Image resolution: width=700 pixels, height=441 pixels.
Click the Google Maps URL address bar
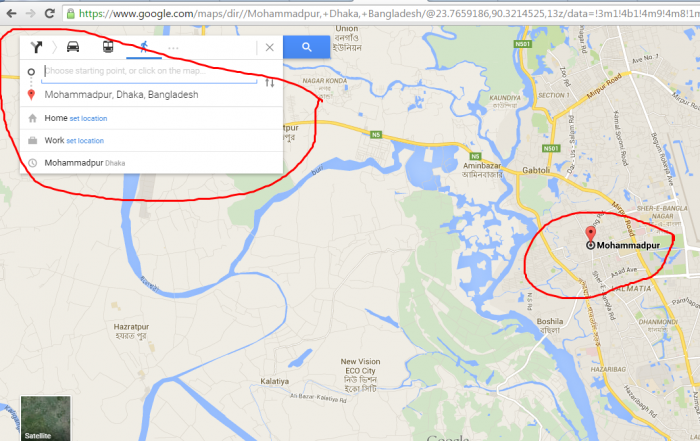pos(384,13)
